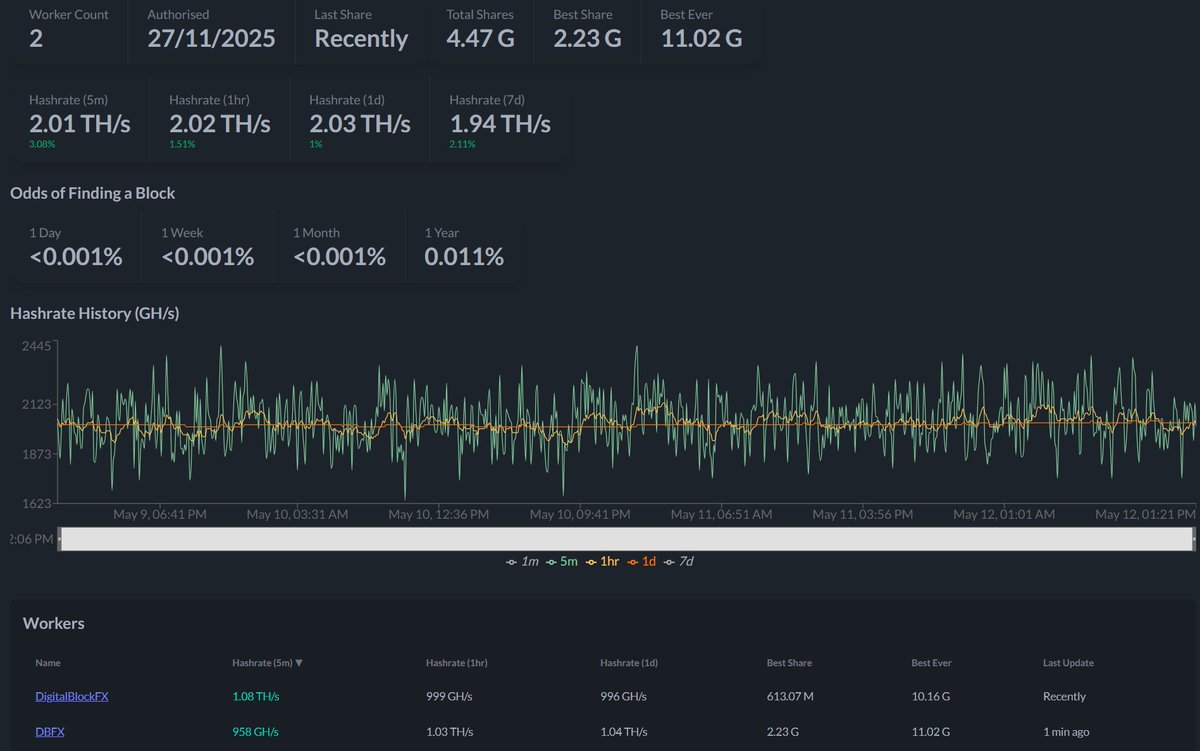Click 1.03 TH/s in DBFX row

pos(449,731)
